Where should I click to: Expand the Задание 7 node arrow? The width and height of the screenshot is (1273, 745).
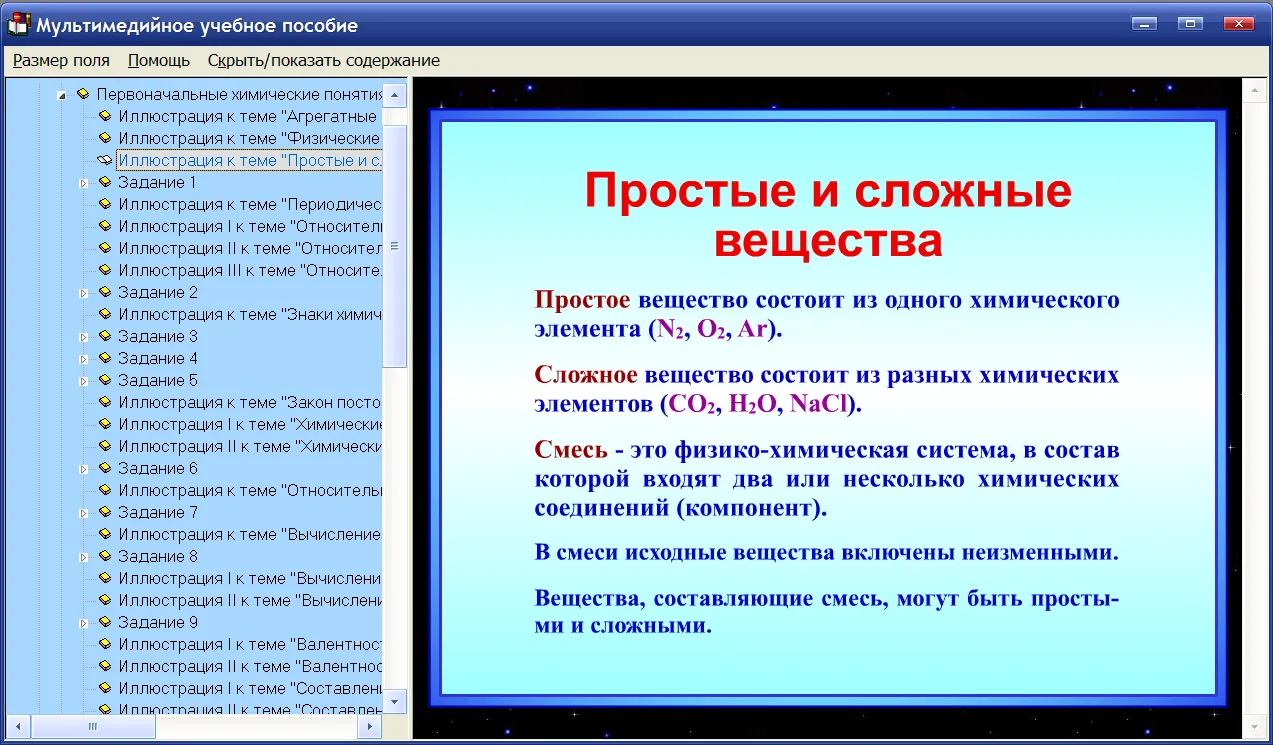[x=84, y=513]
